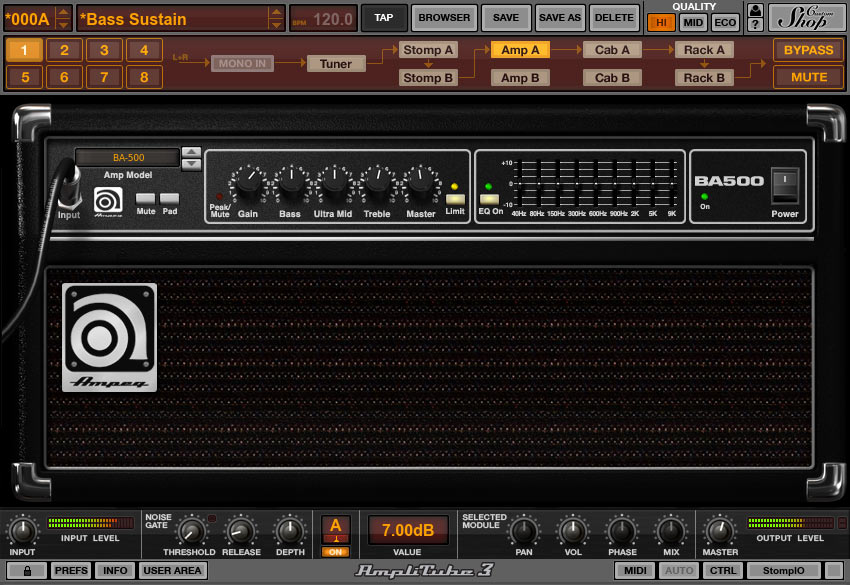850x585 pixels.
Task: Click the Bass knob on amp
Action: point(291,183)
